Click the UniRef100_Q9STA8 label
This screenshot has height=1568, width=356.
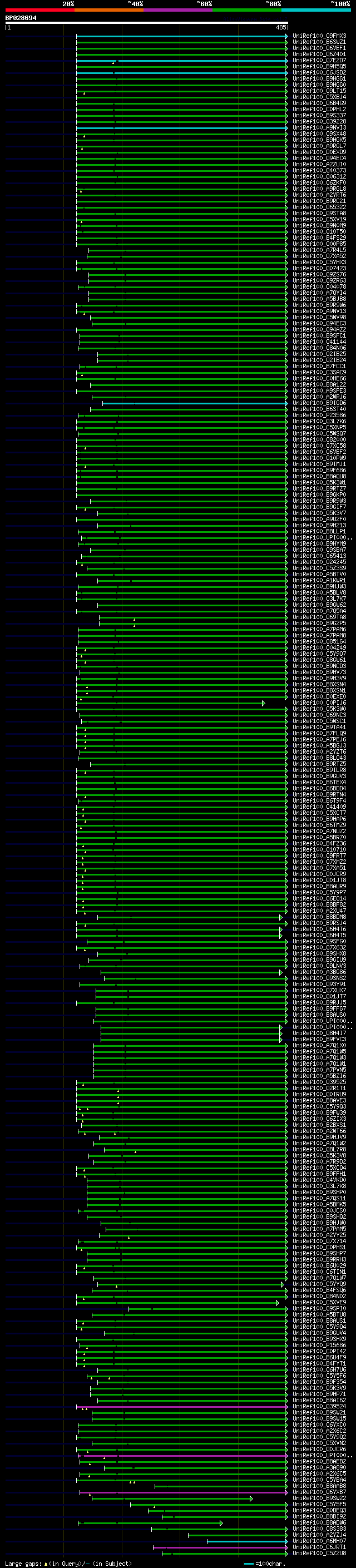[319, 213]
